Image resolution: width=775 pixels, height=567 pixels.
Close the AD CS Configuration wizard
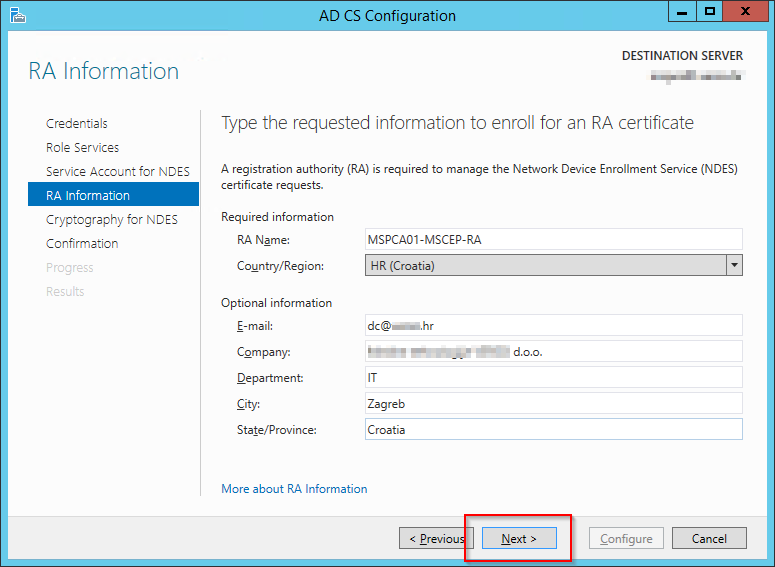pos(746,11)
